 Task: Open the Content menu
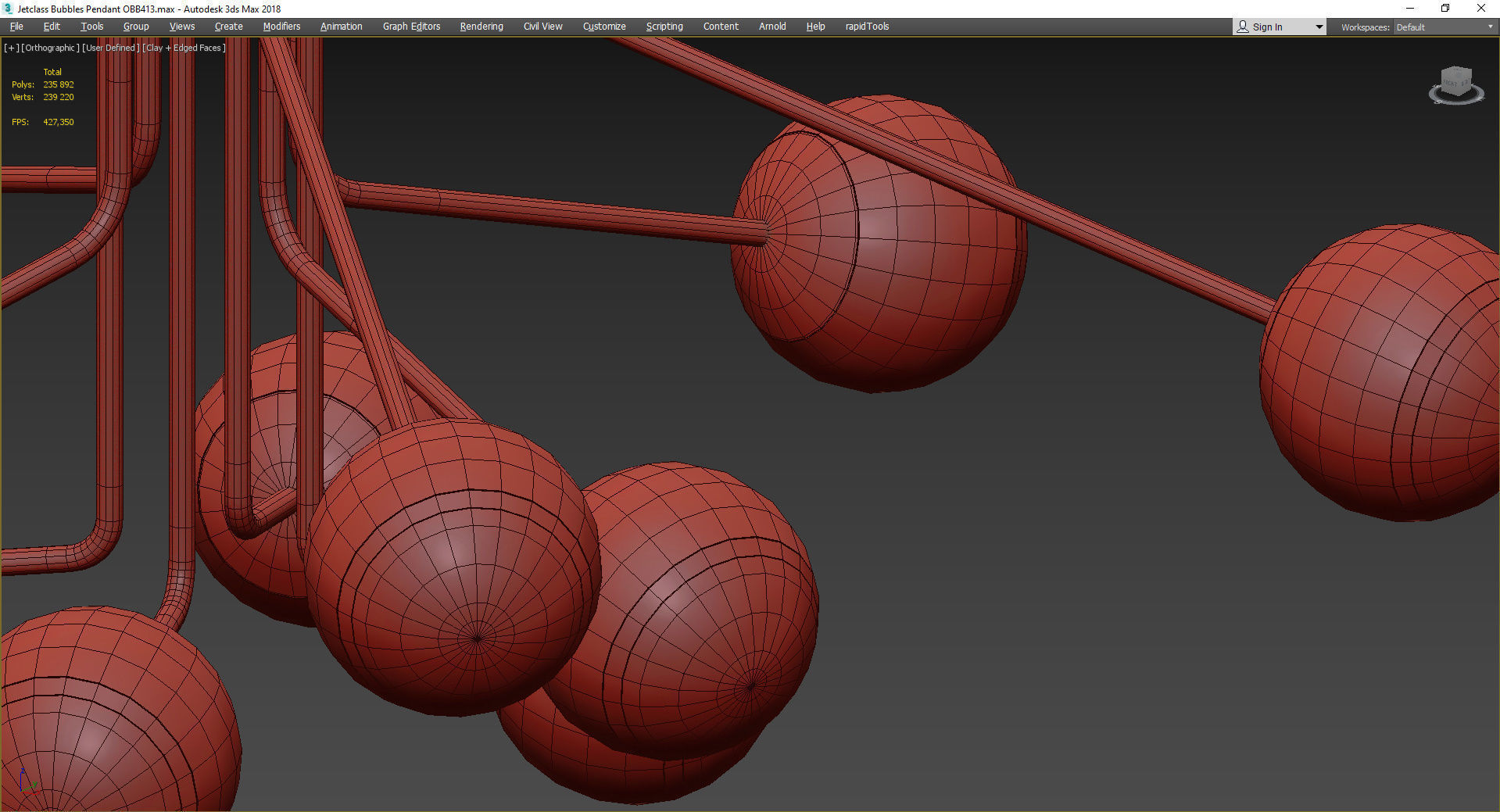click(721, 27)
